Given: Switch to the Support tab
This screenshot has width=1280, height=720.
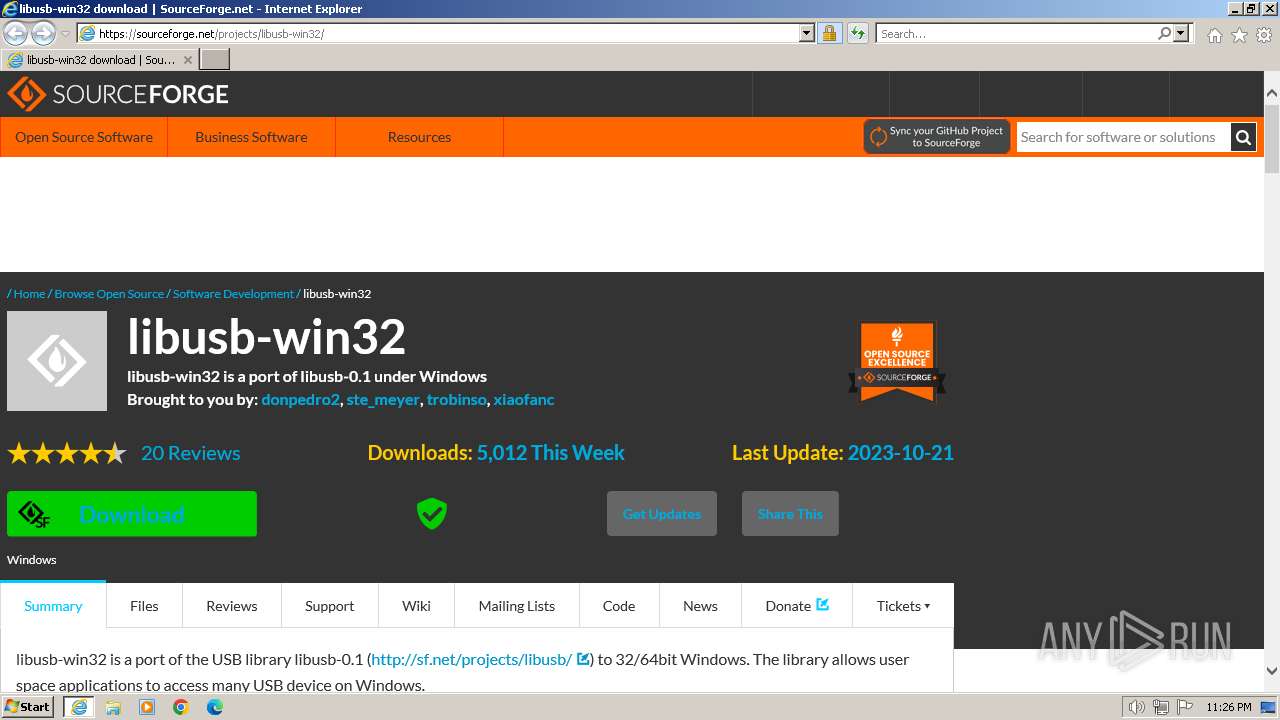Looking at the screenshot, I should (x=330, y=606).
